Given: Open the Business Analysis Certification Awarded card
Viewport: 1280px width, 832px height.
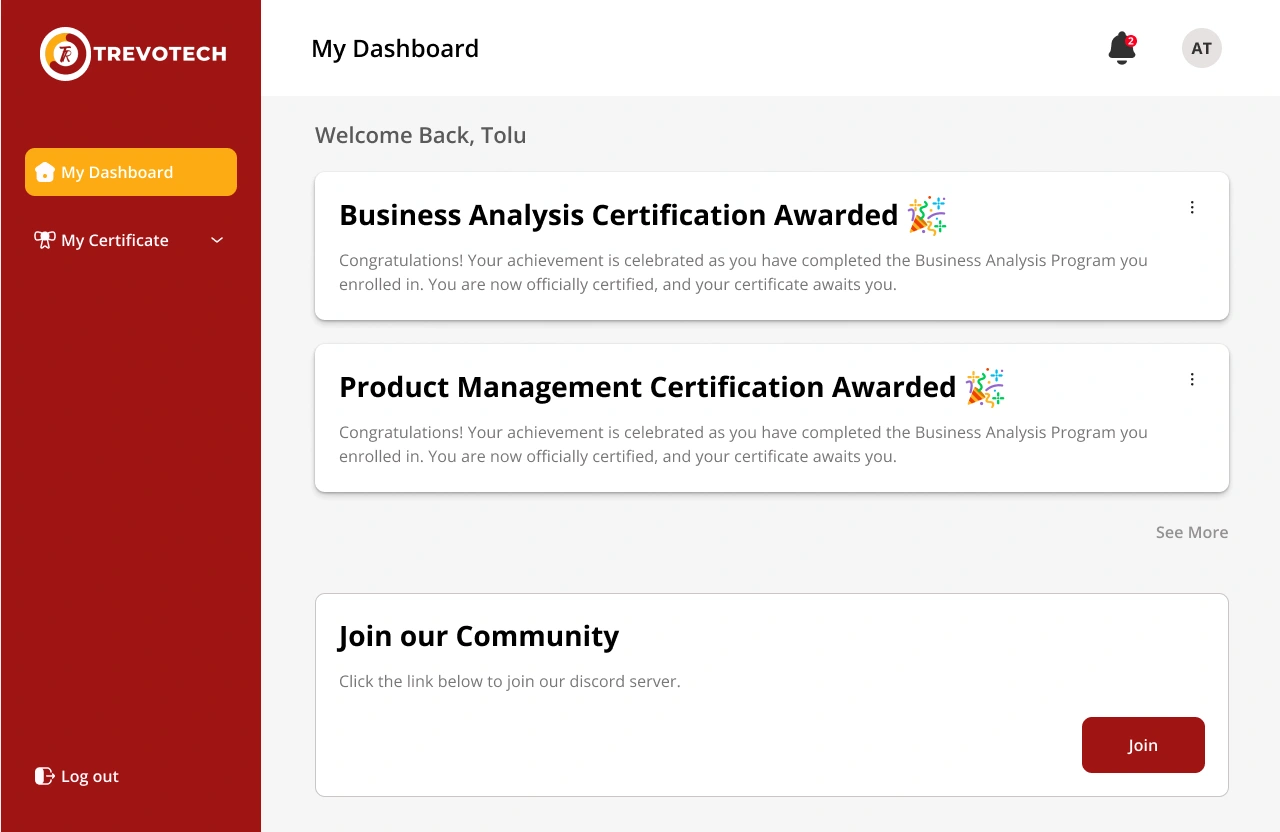Looking at the screenshot, I should [x=772, y=246].
